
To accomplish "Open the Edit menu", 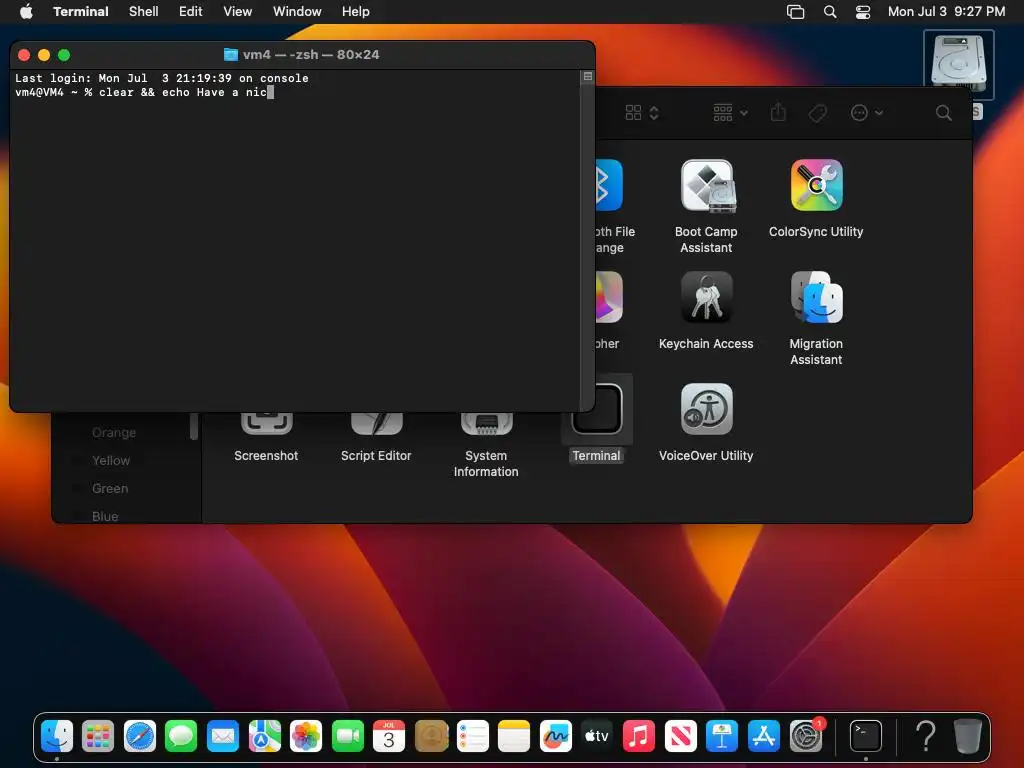I will 191,11.
